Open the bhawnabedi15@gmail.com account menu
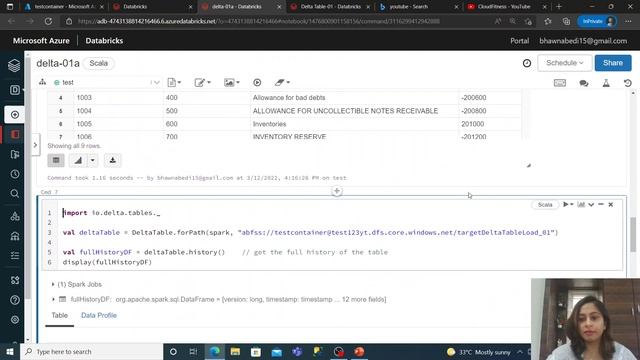Screen dimensions: 640x360 [x=583, y=41]
